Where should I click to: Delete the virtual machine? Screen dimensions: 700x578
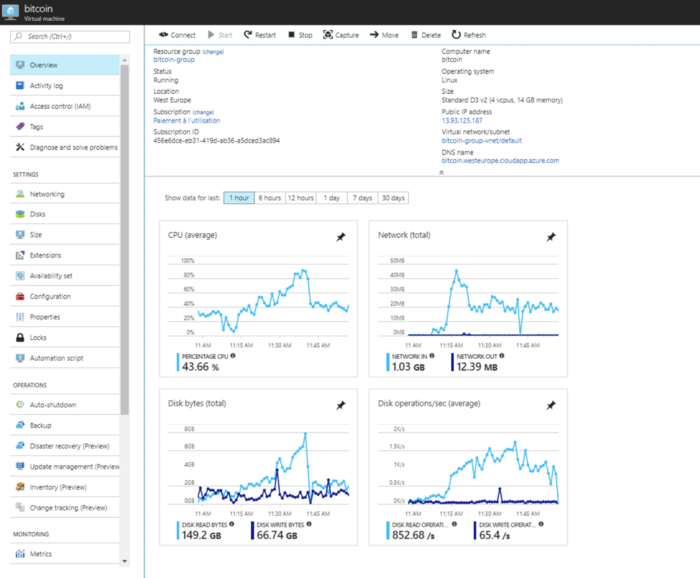[425, 35]
